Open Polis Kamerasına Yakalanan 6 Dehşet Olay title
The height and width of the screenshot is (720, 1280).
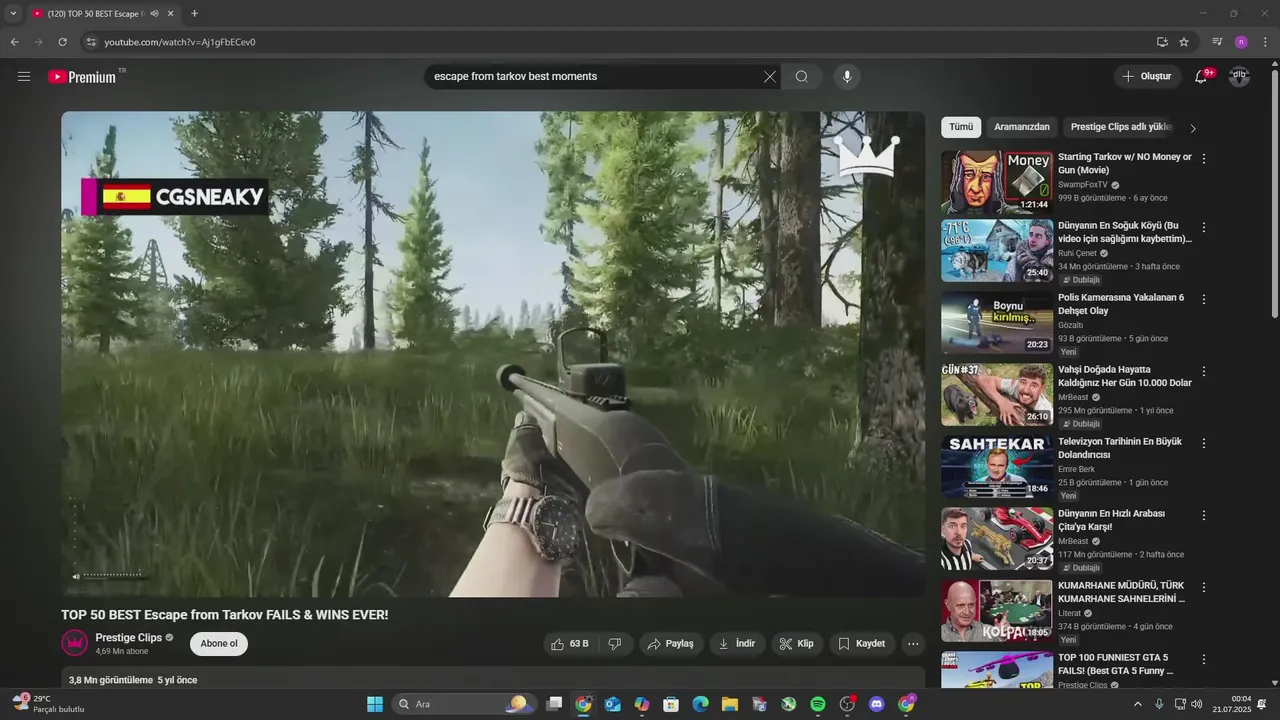(x=1121, y=304)
